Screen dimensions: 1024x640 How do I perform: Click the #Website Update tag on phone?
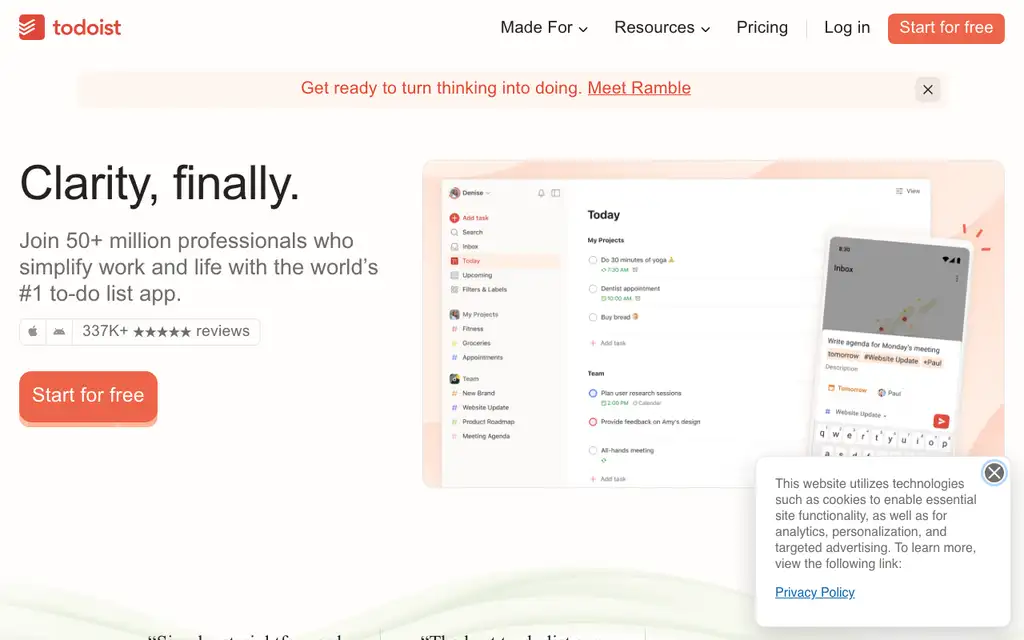(891, 359)
